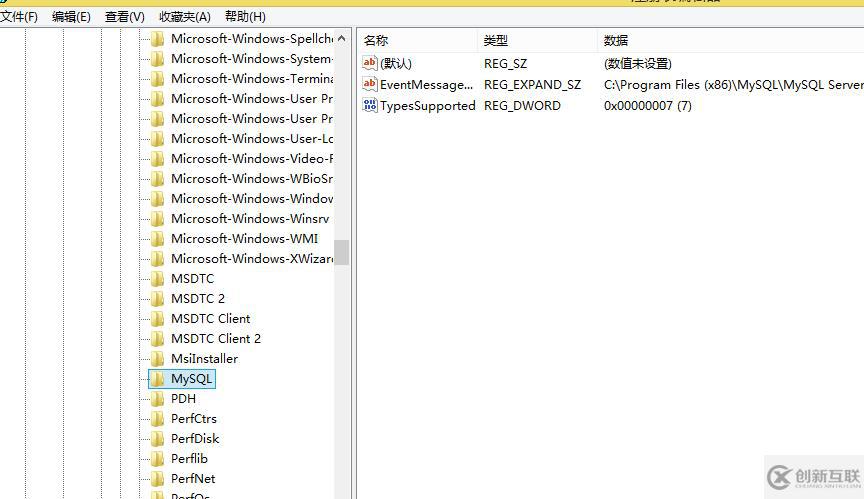This screenshot has height=499, width=864.
Task: Click the MySQL folder icon
Action: click(x=158, y=378)
